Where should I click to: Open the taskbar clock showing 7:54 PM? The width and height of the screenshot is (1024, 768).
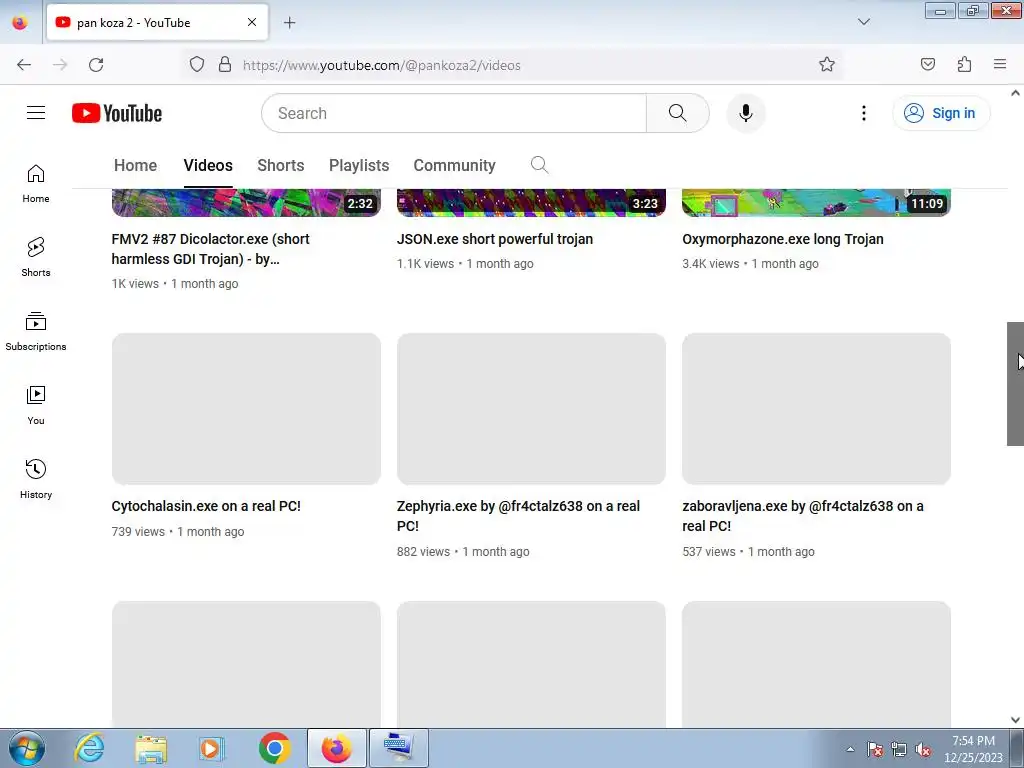click(x=973, y=749)
